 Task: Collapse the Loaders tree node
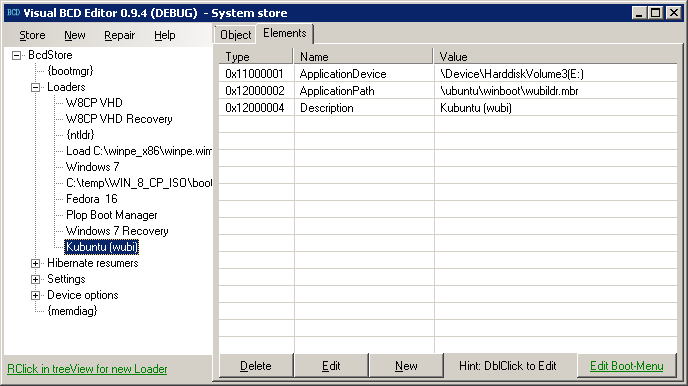36,87
